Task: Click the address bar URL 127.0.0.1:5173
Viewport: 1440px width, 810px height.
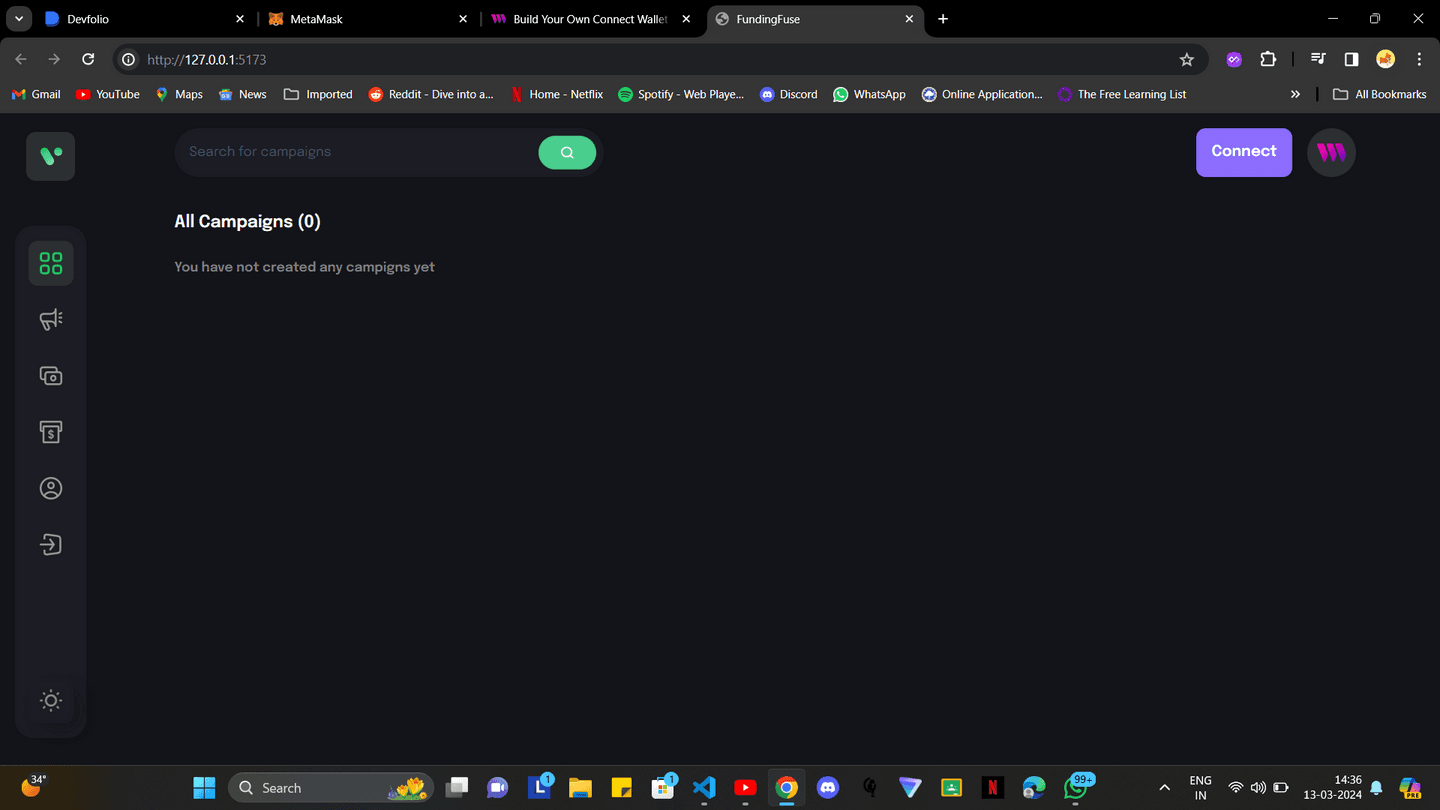Action: coord(207,60)
